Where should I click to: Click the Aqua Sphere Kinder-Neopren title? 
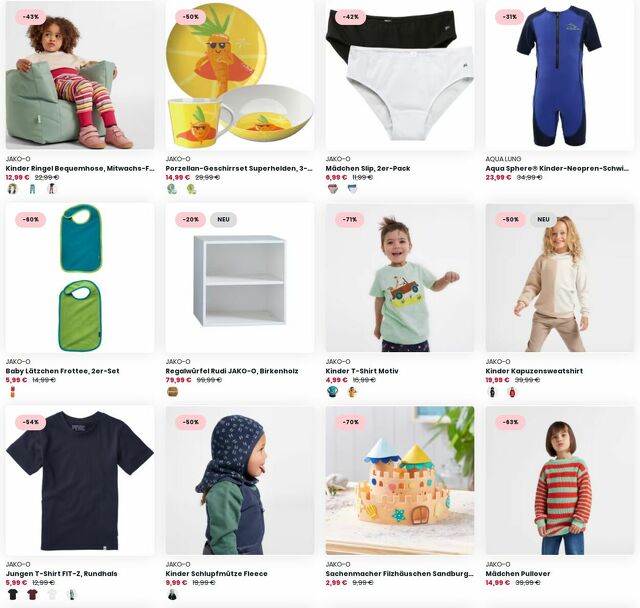(557, 168)
